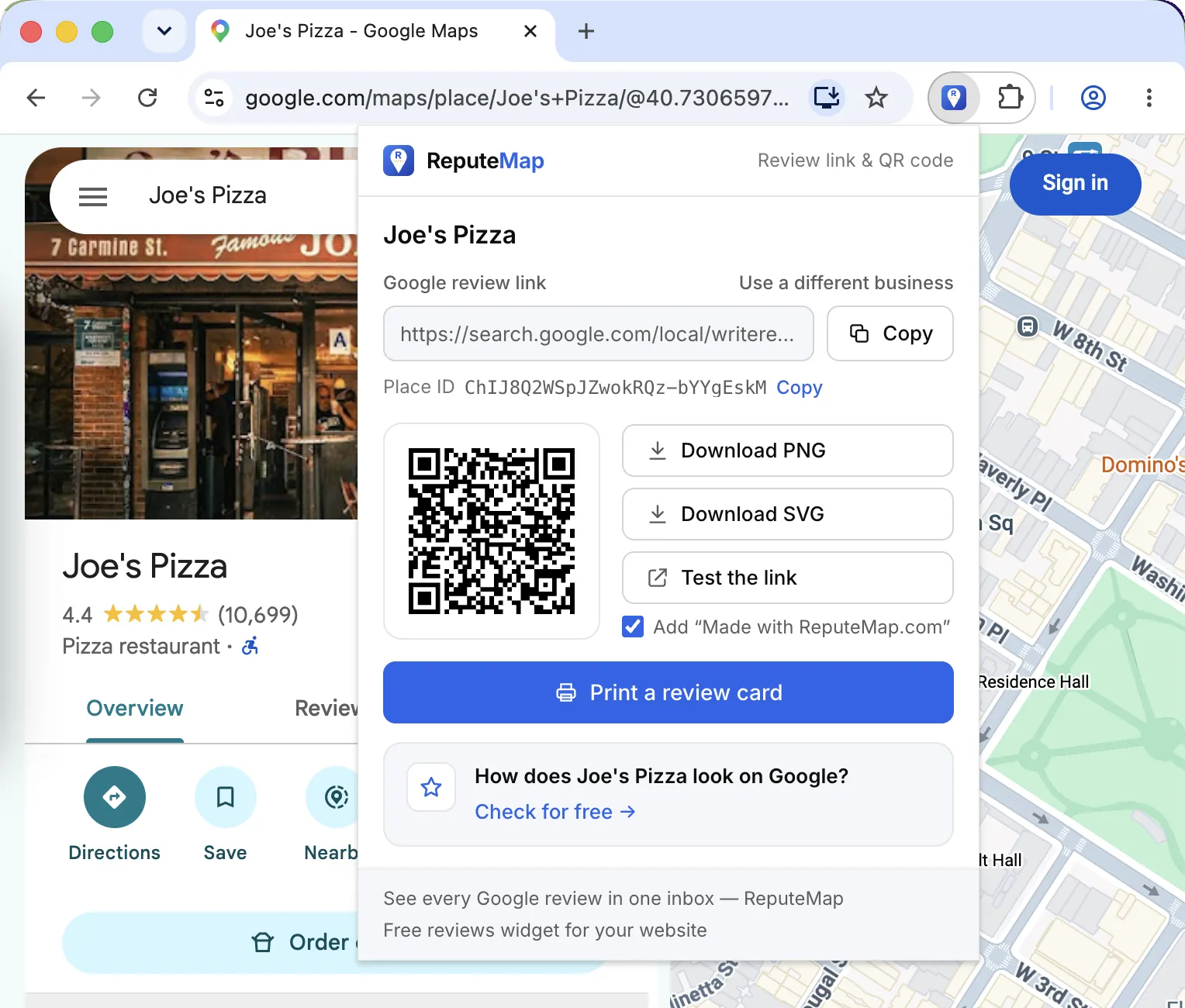Image resolution: width=1185 pixels, height=1008 pixels.
Task: Copy the Google review link
Action: (x=890, y=333)
